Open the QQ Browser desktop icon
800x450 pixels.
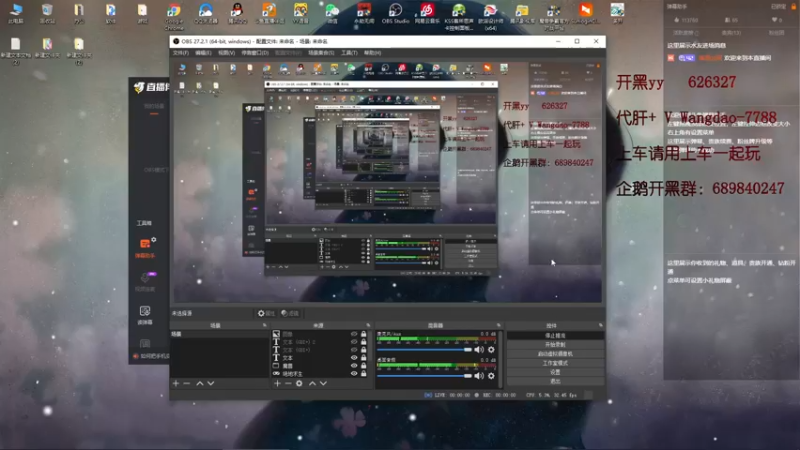coord(206,14)
